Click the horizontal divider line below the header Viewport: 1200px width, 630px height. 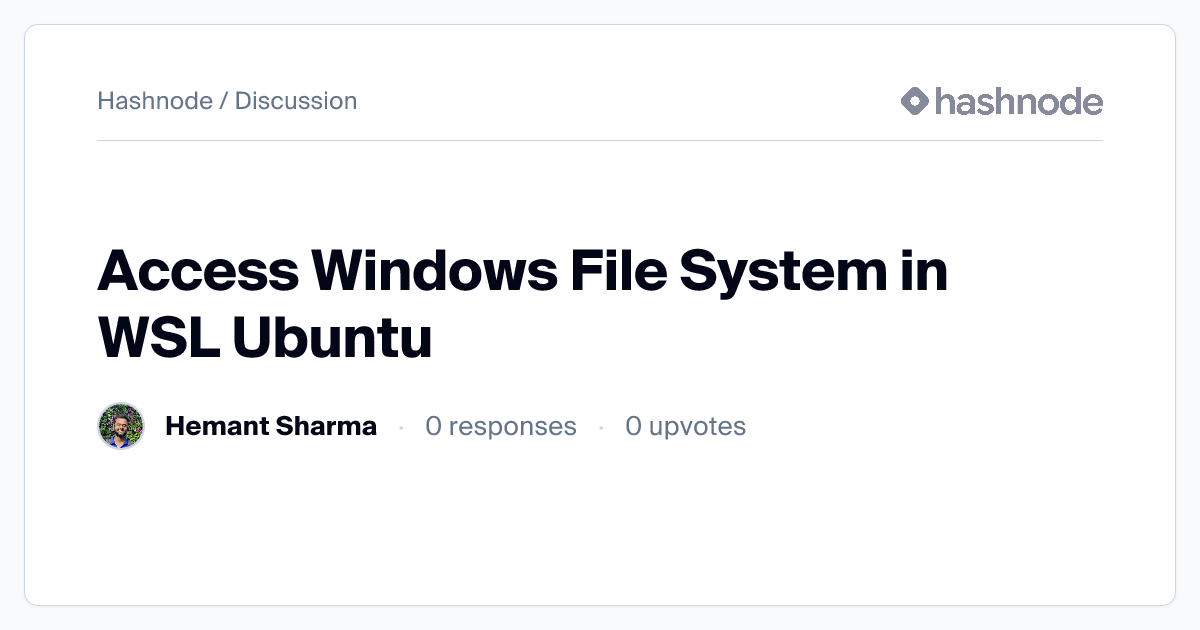600,141
